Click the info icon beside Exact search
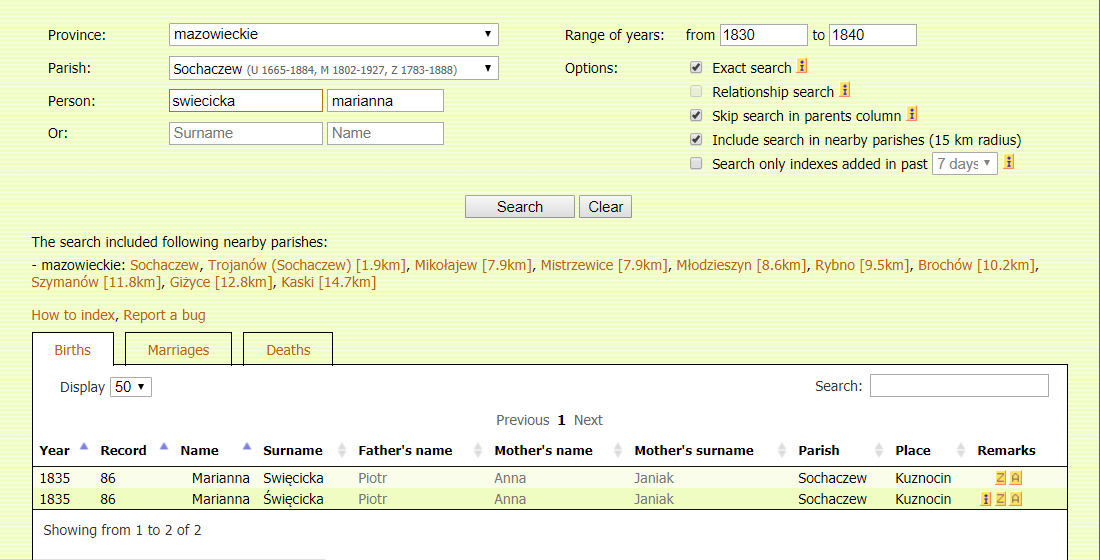This screenshot has width=1100, height=560. (x=802, y=67)
